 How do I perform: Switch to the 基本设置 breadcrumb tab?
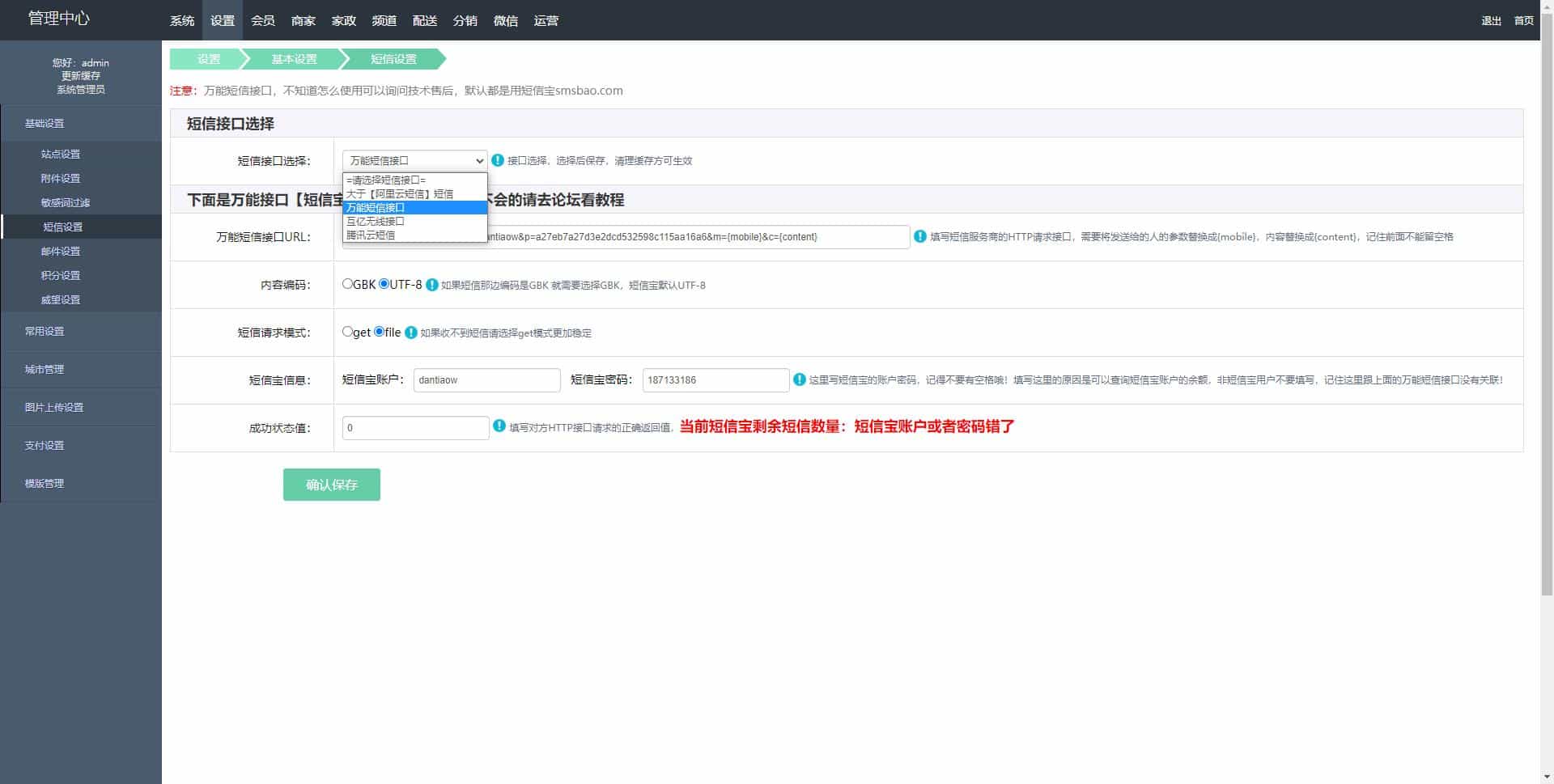click(x=294, y=58)
